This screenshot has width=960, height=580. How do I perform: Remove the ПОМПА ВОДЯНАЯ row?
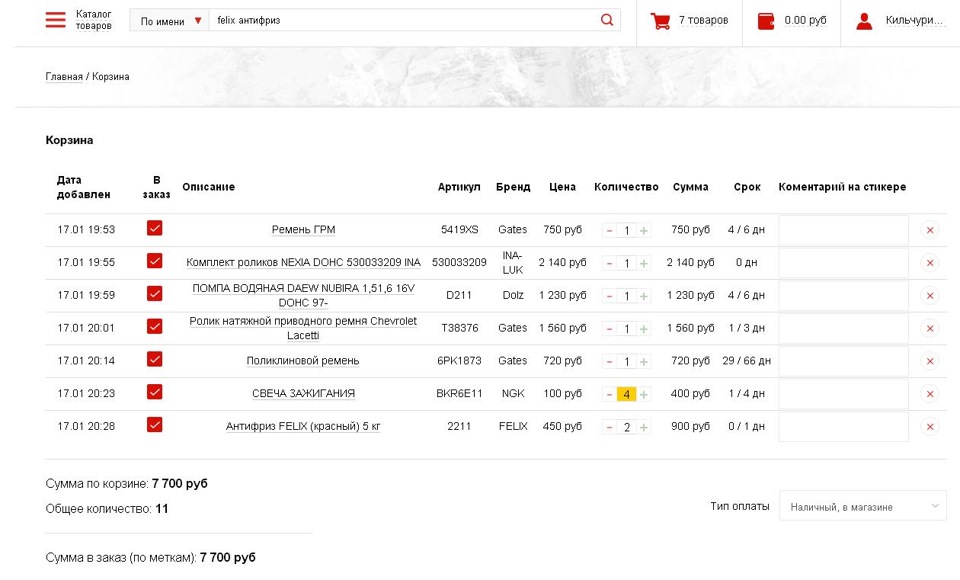(x=929, y=296)
